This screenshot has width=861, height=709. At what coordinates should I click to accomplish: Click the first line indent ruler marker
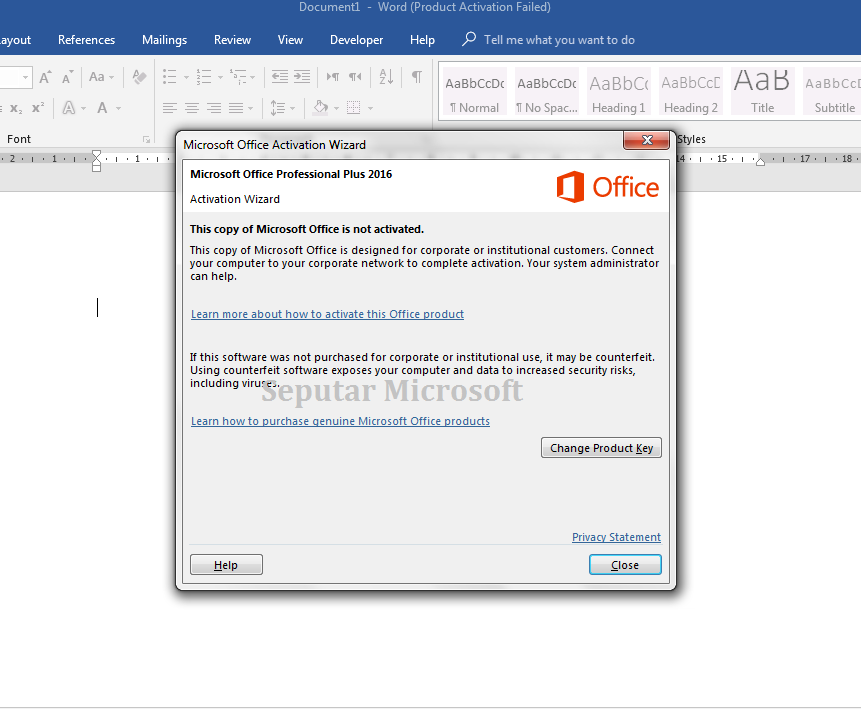(97, 155)
